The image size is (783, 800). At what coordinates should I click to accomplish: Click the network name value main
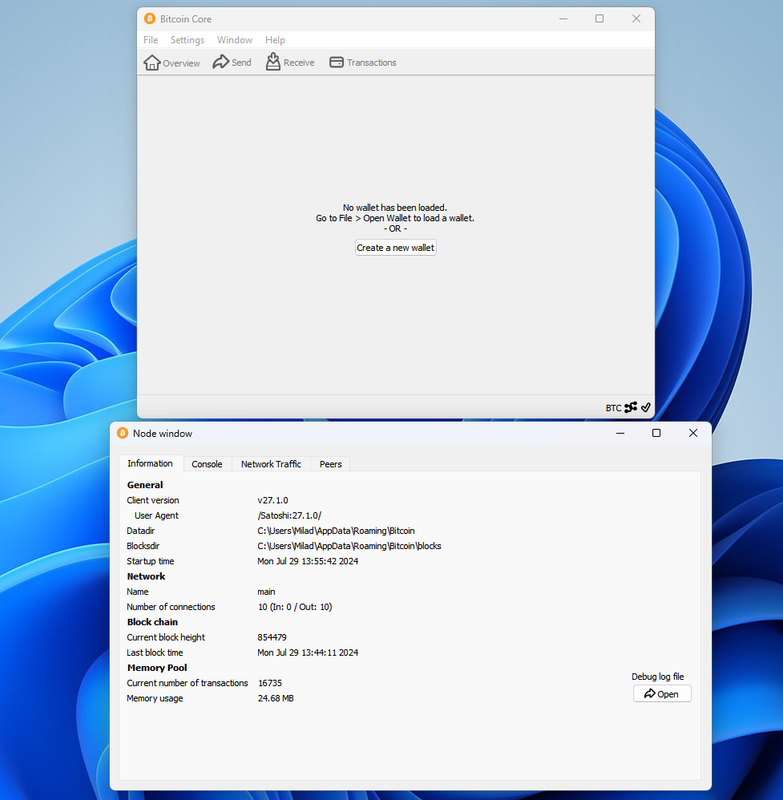click(x=266, y=592)
